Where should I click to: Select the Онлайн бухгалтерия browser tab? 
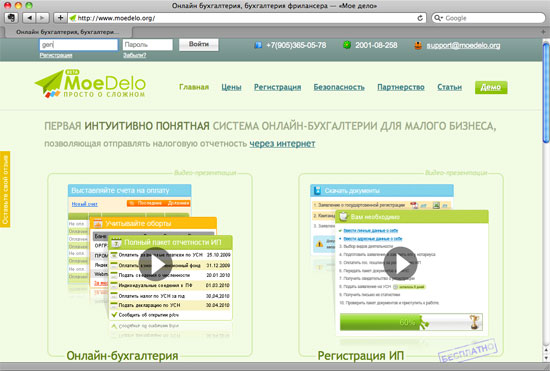tap(68, 32)
